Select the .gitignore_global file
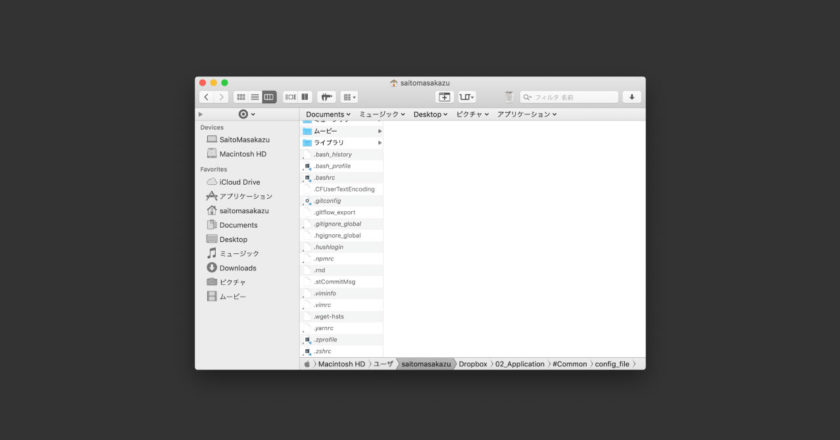This screenshot has height=440, width=840. click(x=342, y=224)
